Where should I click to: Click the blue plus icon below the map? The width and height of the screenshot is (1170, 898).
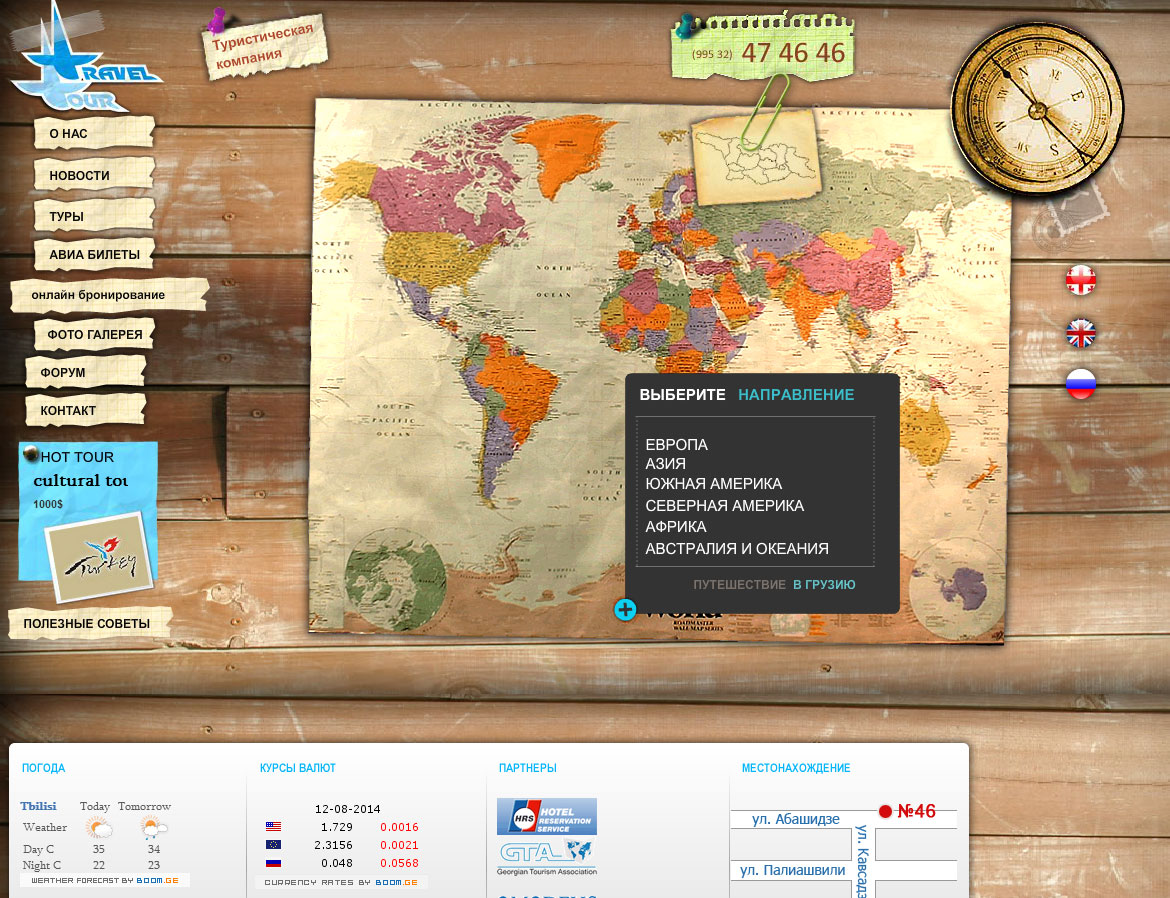[625, 609]
